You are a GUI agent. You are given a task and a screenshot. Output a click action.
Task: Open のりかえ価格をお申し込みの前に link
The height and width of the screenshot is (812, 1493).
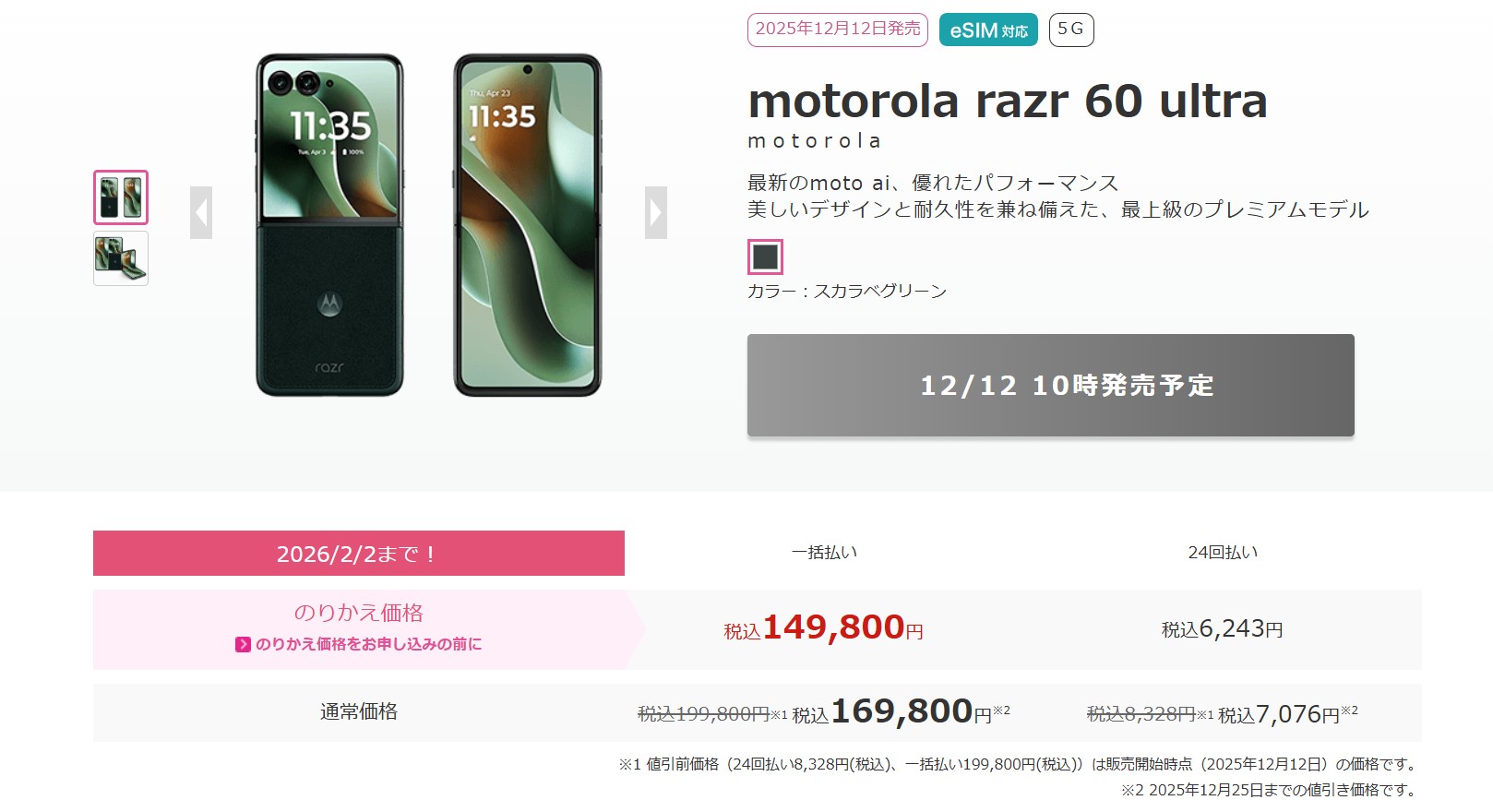[x=368, y=644]
